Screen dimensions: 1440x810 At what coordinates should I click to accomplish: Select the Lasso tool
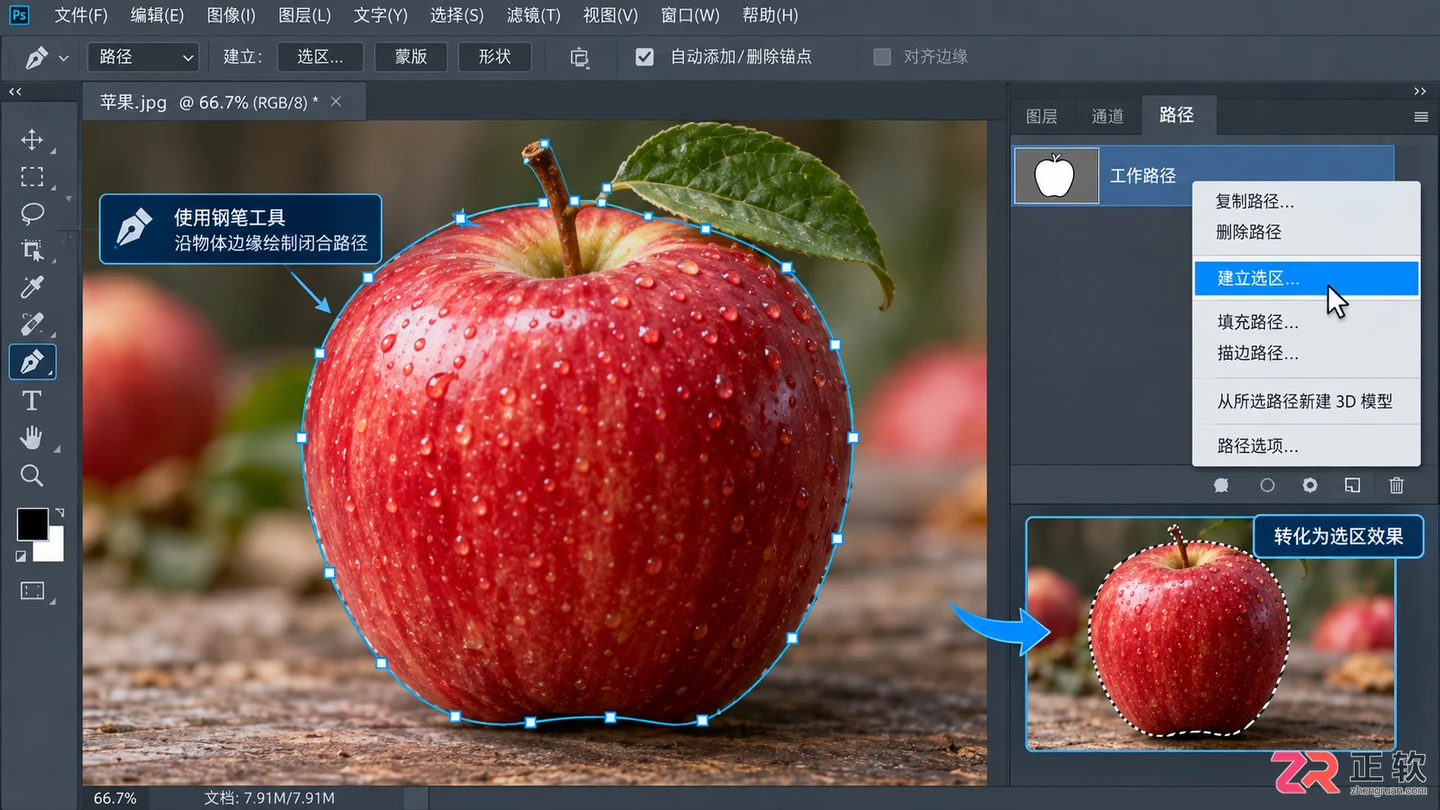[32, 214]
